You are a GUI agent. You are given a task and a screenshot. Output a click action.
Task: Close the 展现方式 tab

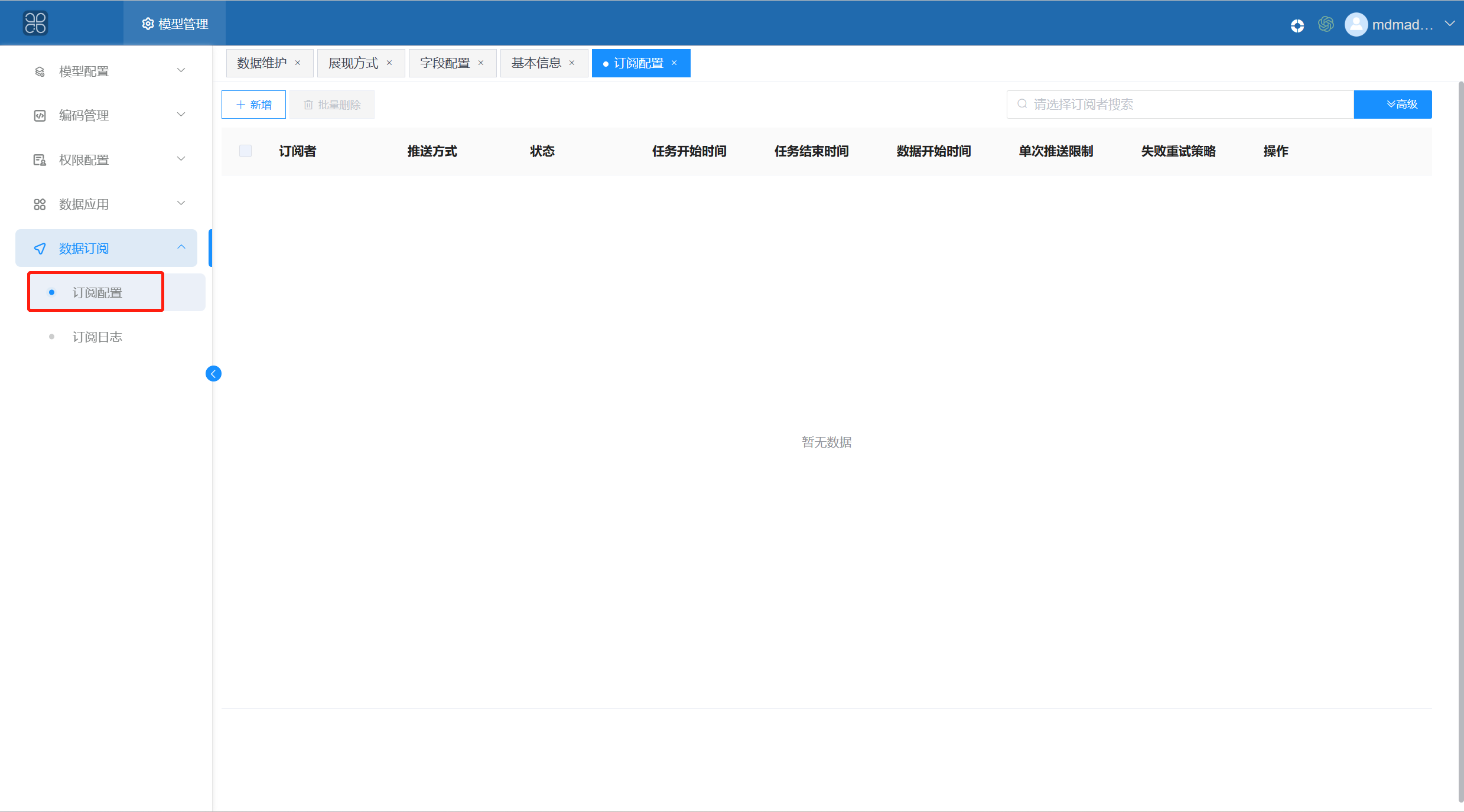click(x=389, y=63)
